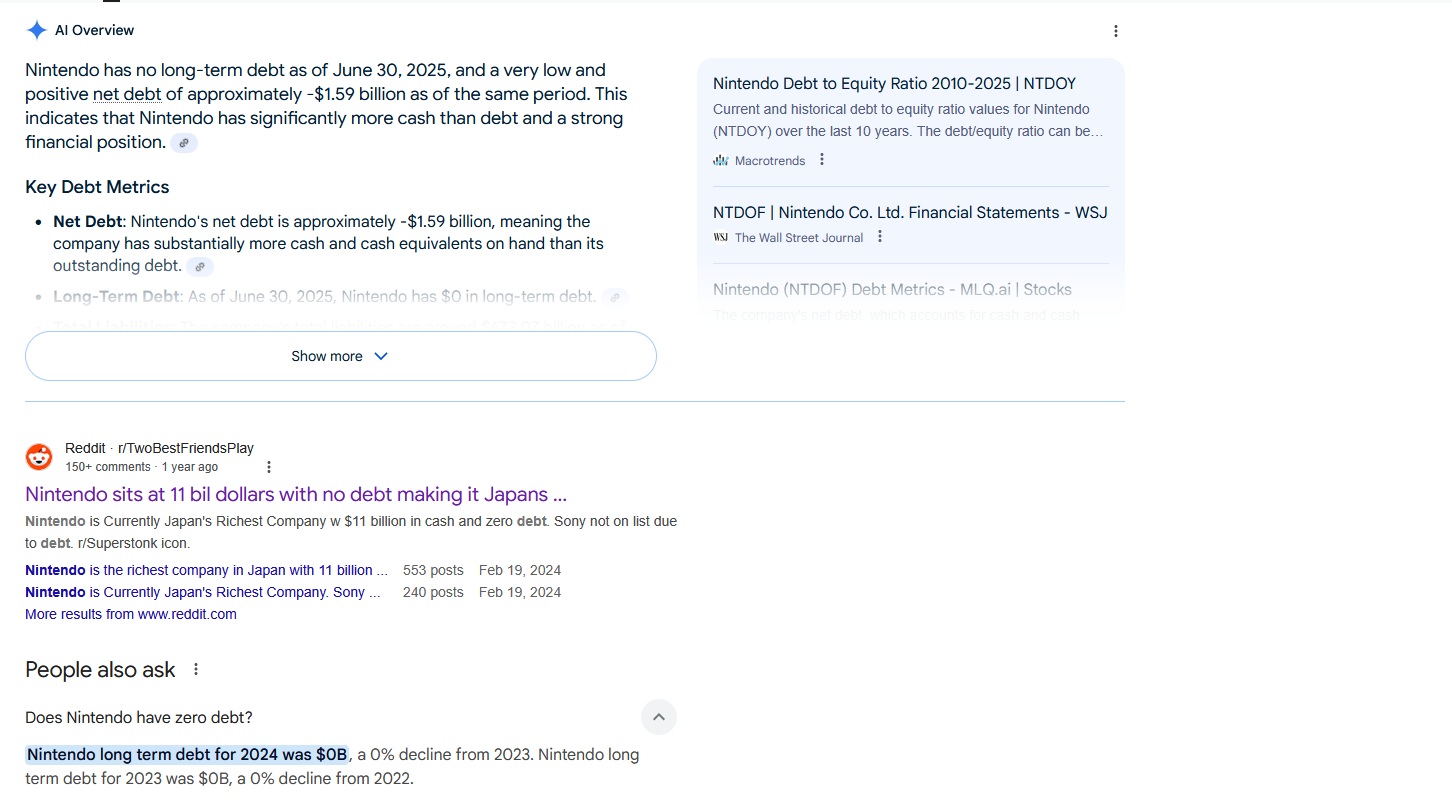Open "Nintendo Debt to Equity Ratio 2010-2025 | NTDOY"
Screen dimensions: 1452x800
coord(895,83)
